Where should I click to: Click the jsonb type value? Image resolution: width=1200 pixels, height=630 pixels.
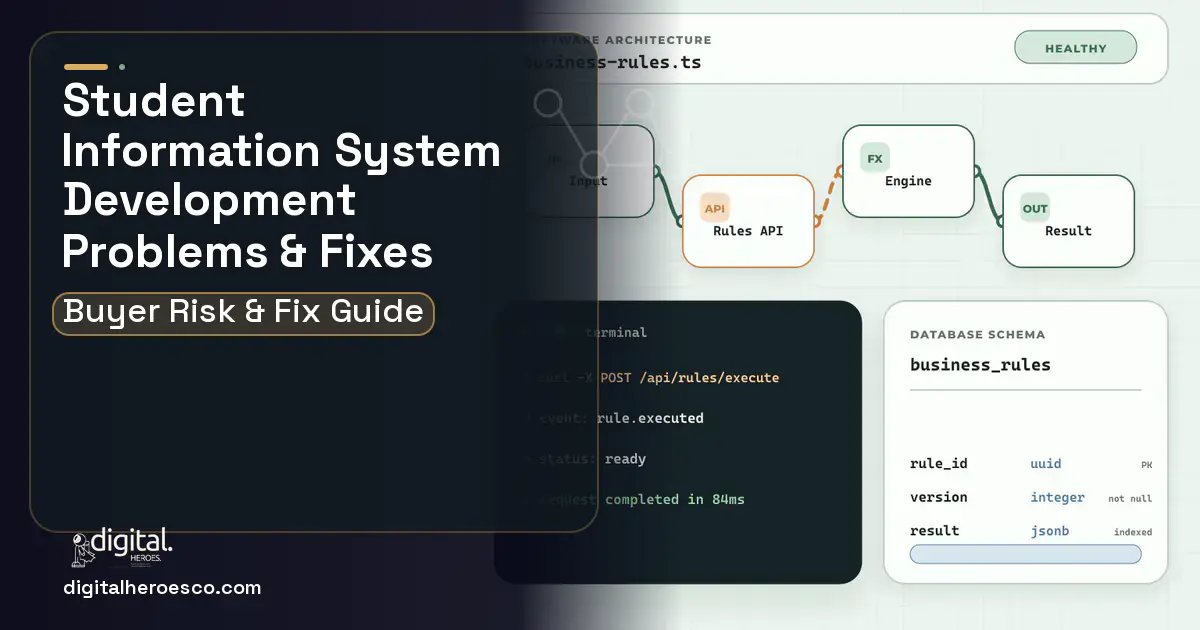pos(1049,531)
